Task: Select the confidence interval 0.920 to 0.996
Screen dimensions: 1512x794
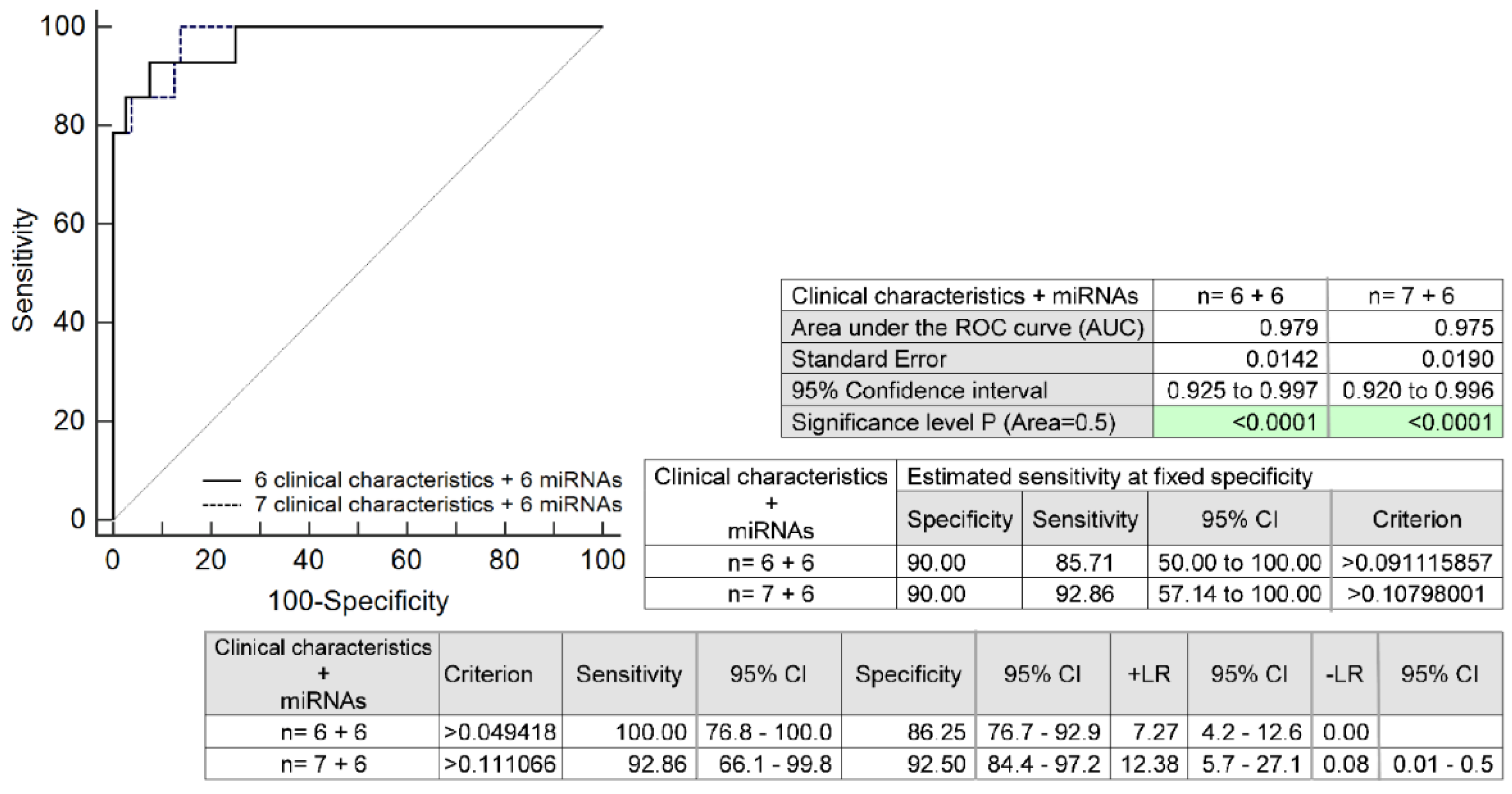Action: (x=1417, y=391)
